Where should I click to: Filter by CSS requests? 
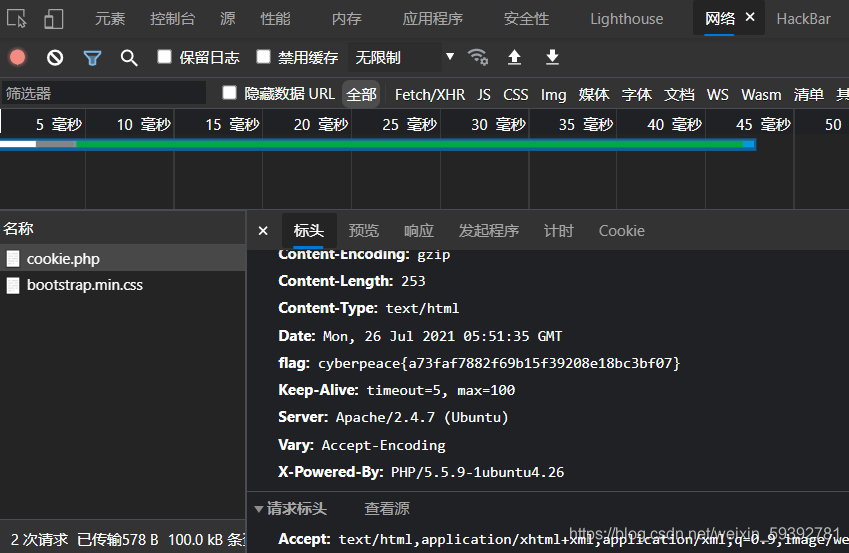click(x=515, y=95)
